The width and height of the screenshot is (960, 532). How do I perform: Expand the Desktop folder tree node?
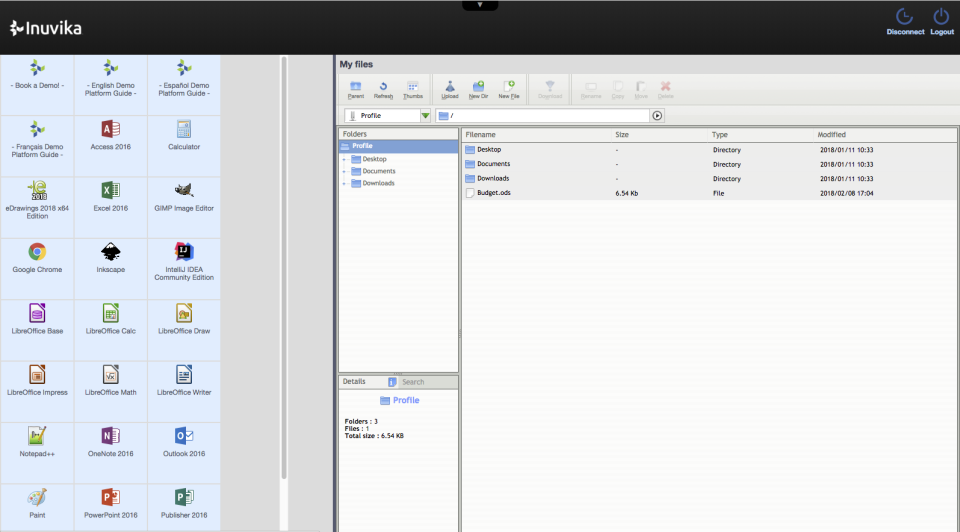(x=344, y=159)
